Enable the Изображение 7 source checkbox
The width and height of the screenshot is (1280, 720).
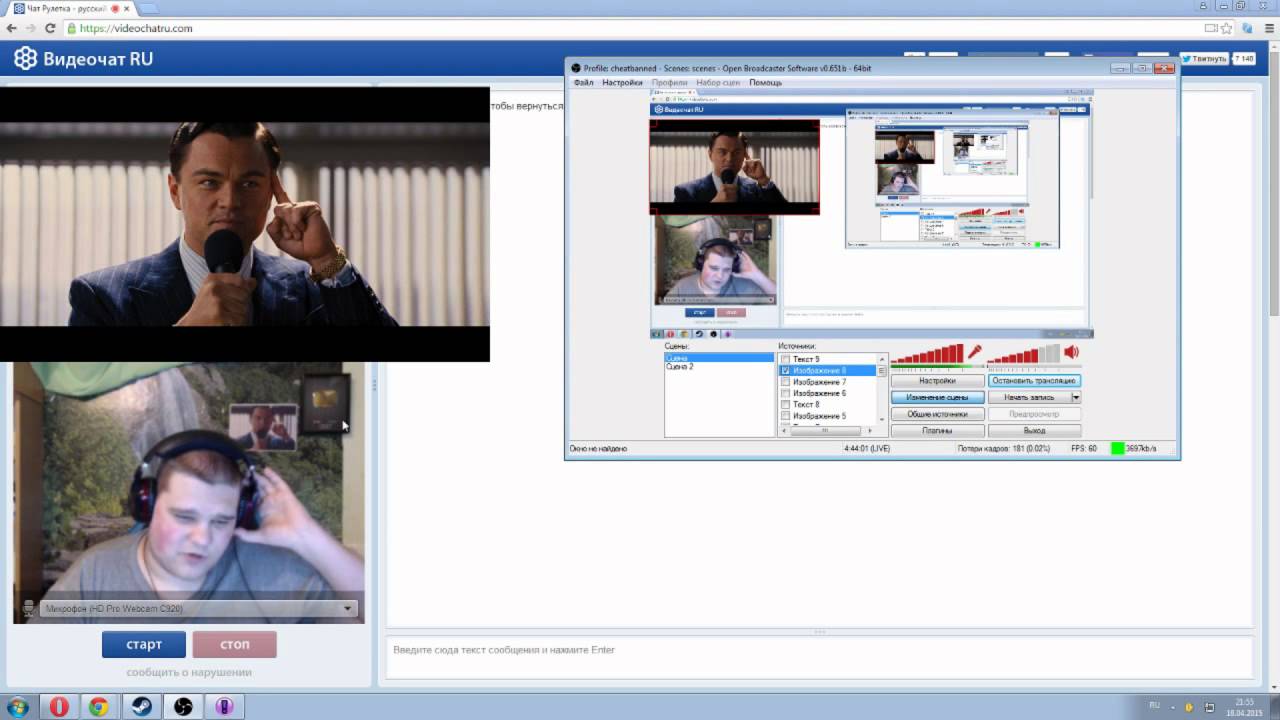point(785,382)
